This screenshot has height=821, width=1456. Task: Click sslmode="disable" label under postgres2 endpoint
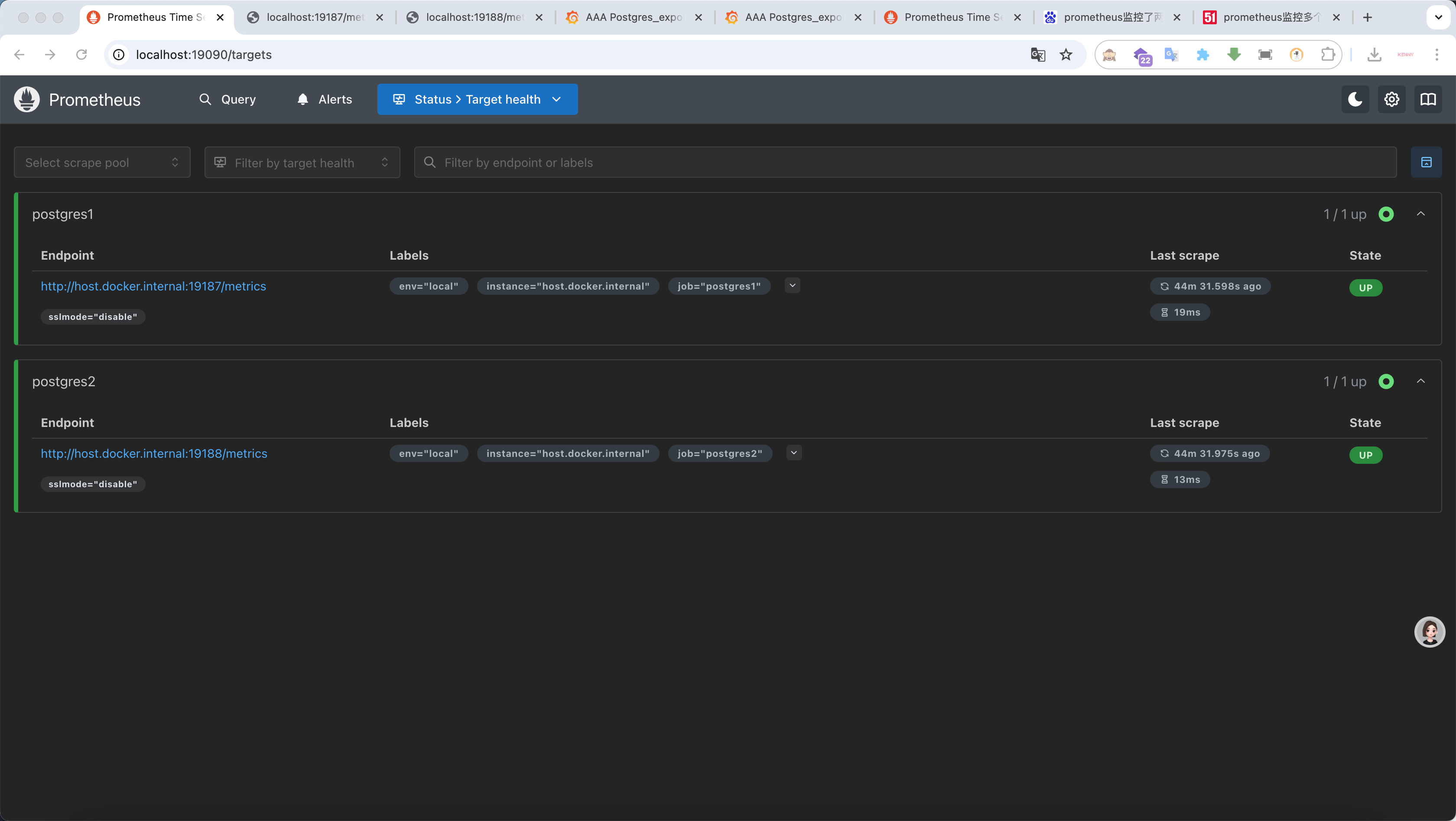pos(93,484)
